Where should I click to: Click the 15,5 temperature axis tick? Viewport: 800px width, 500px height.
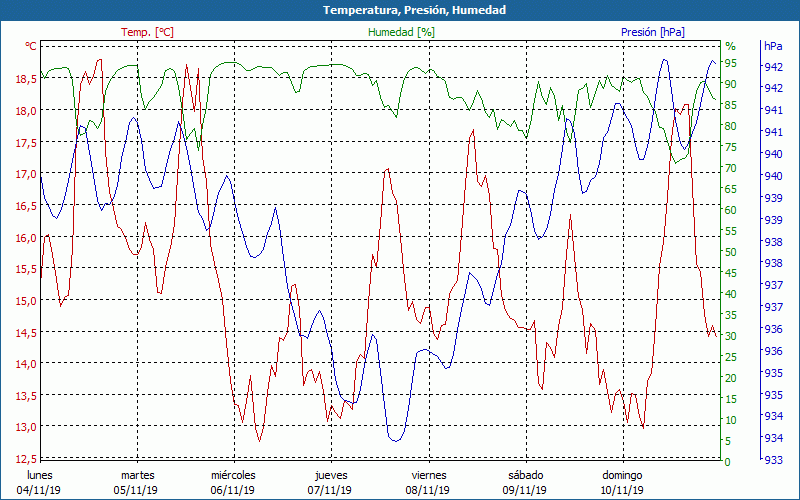[x=26, y=269]
